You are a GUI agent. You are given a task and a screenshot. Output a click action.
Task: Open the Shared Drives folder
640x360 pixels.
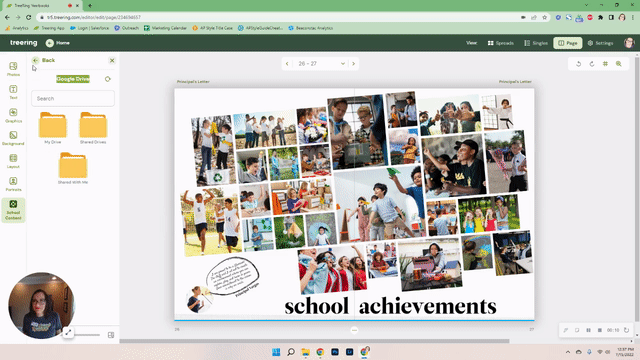point(93,128)
